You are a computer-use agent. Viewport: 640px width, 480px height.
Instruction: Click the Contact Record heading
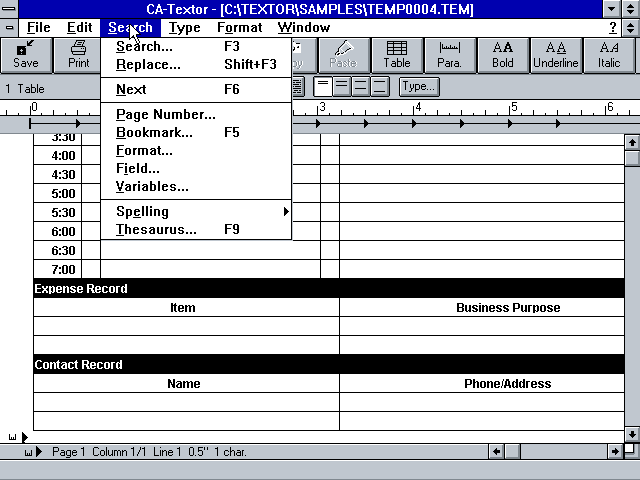click(x=78, y=364)
